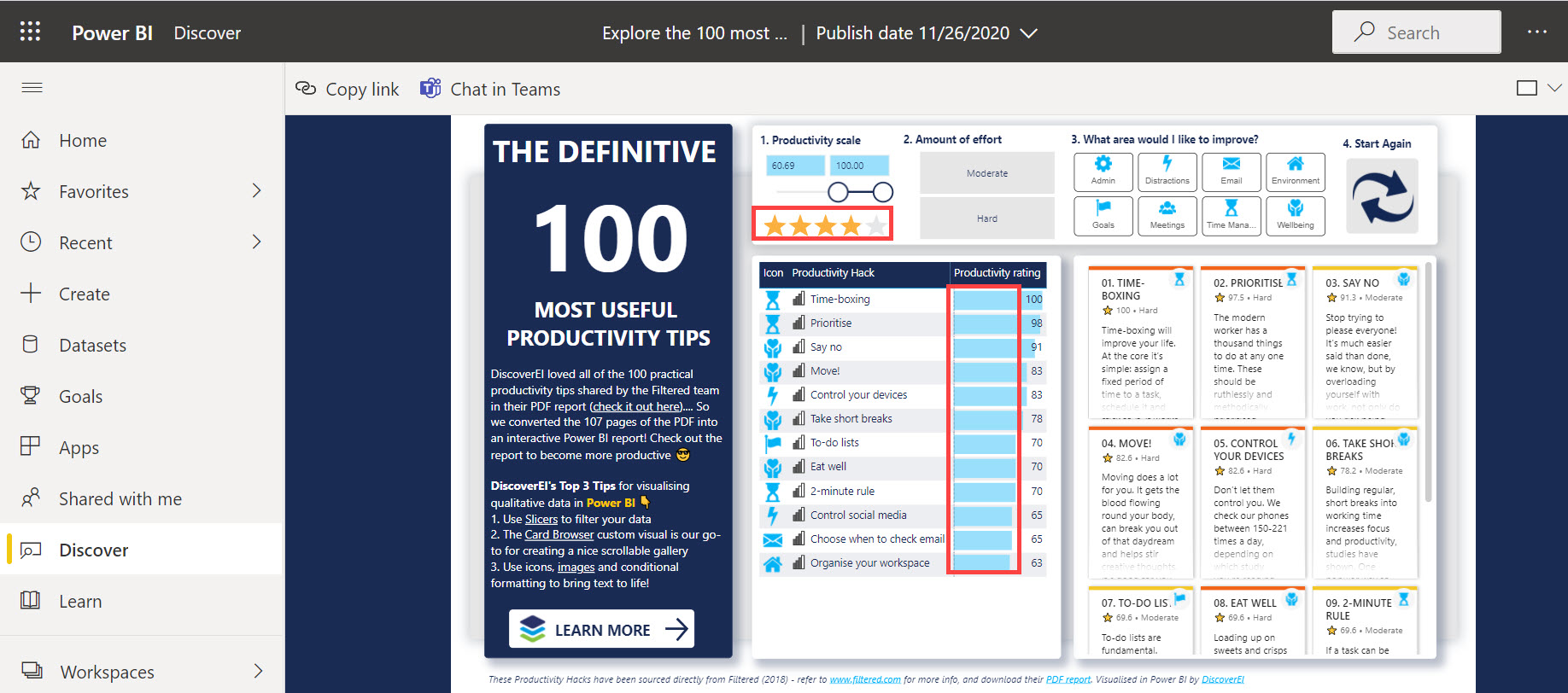The height and width of the screenshot is (693, 1568).
Task: Click the hourglass icon beside Time-boxing row
Action: pyautogui.click(x=773, y=300)
